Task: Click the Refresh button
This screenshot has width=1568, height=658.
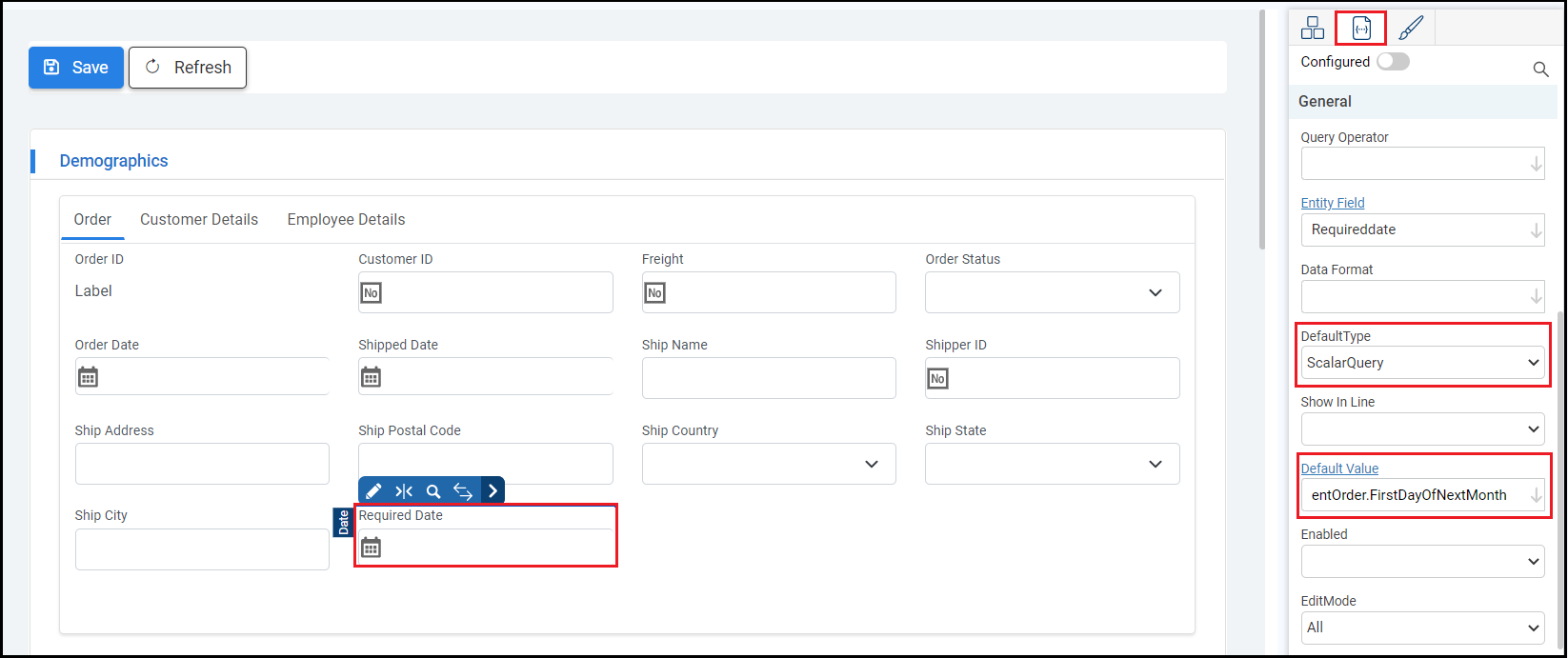Action: tap(188, 68)
